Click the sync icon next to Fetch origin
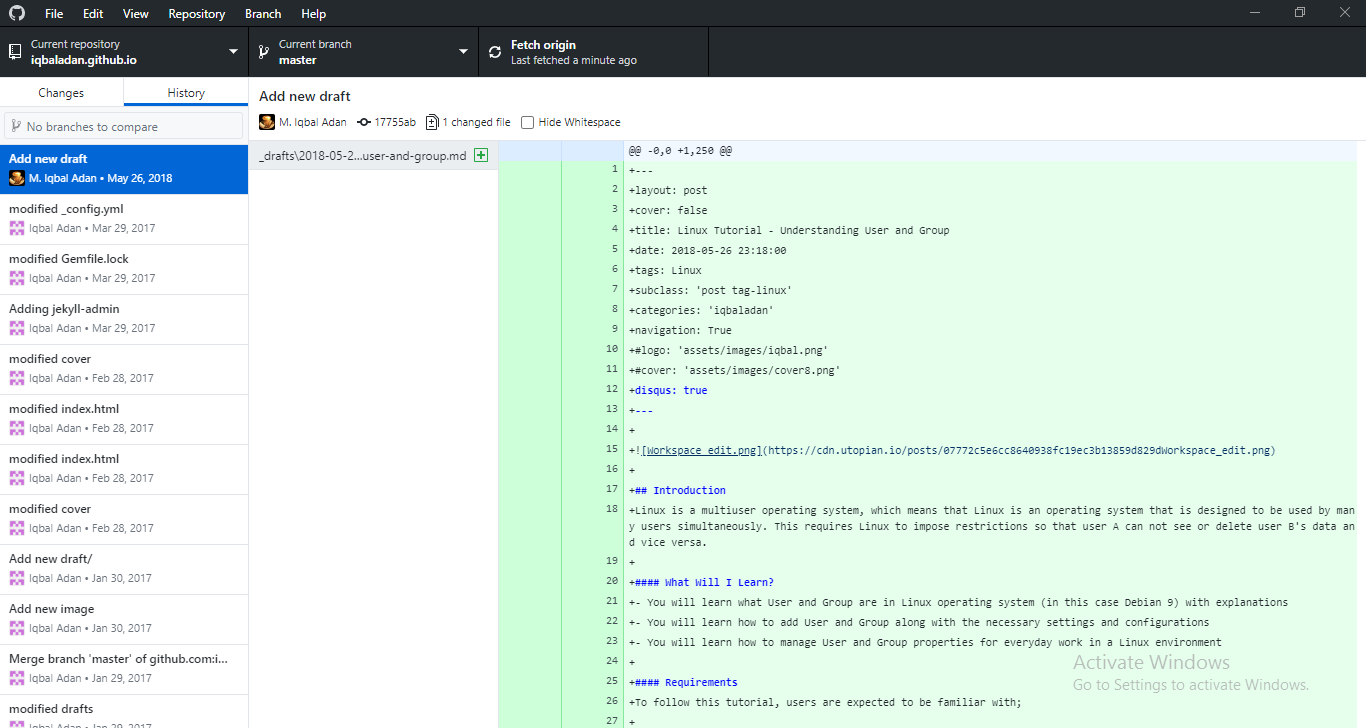 point(495,52)
